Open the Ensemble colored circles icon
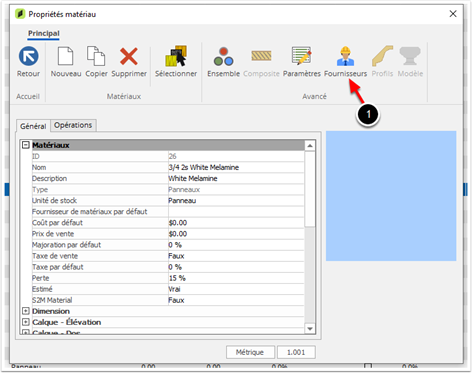Viewport: 472px width, 373px height. pos(223,56)
